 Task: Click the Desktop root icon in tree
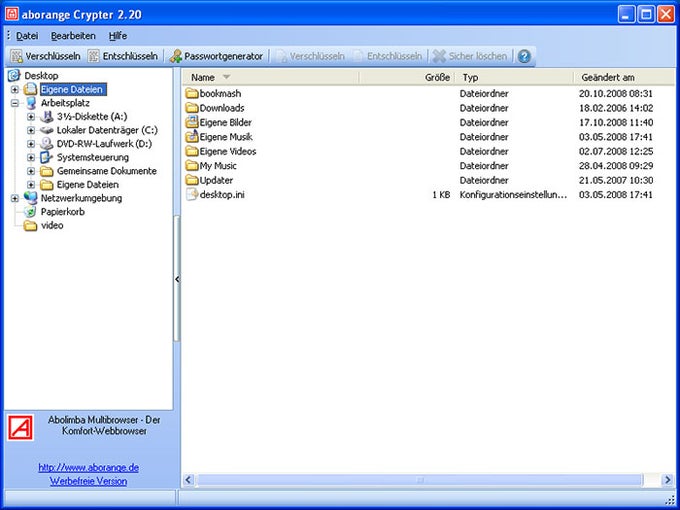point(14,75)
